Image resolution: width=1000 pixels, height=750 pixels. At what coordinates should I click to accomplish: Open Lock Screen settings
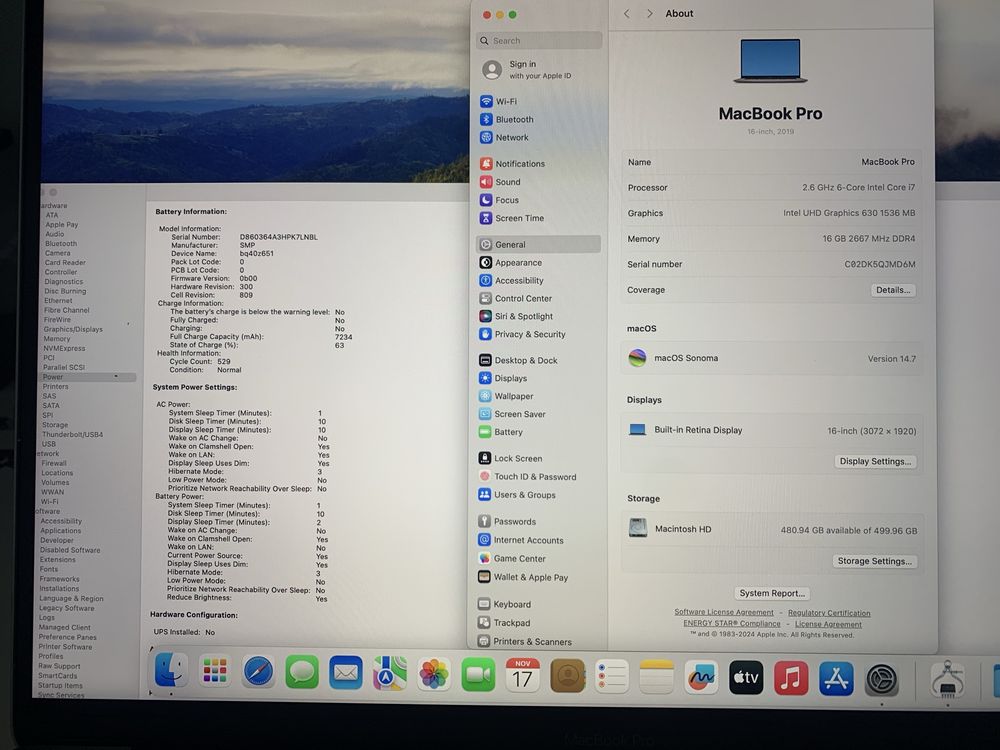[x=510, y=459]
